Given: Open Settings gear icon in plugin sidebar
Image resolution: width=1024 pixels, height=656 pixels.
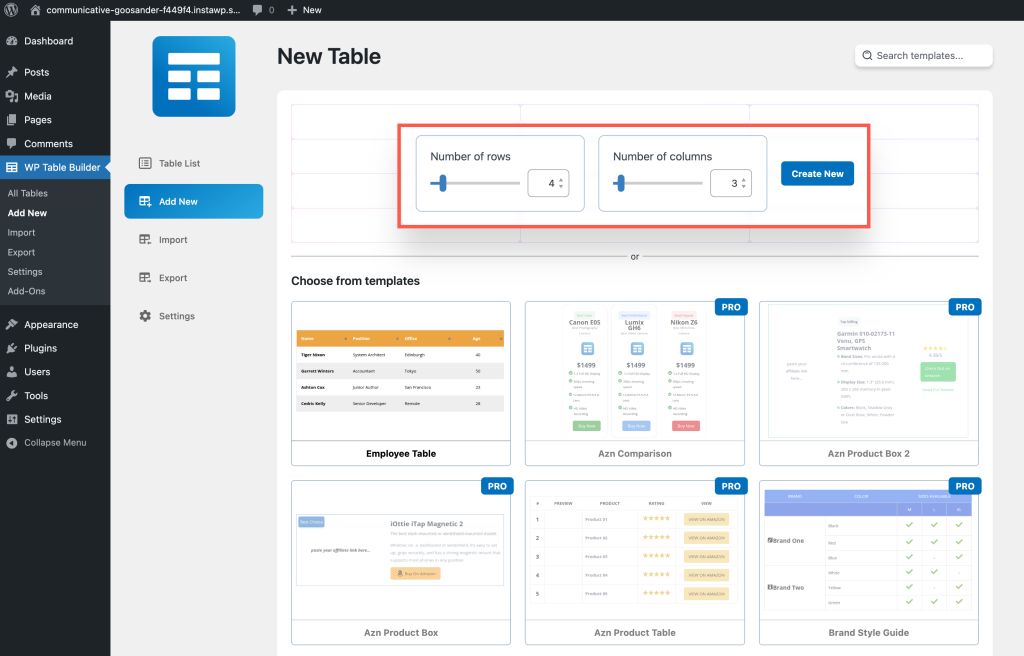Looking at the screenshot, I should point(145,316).
